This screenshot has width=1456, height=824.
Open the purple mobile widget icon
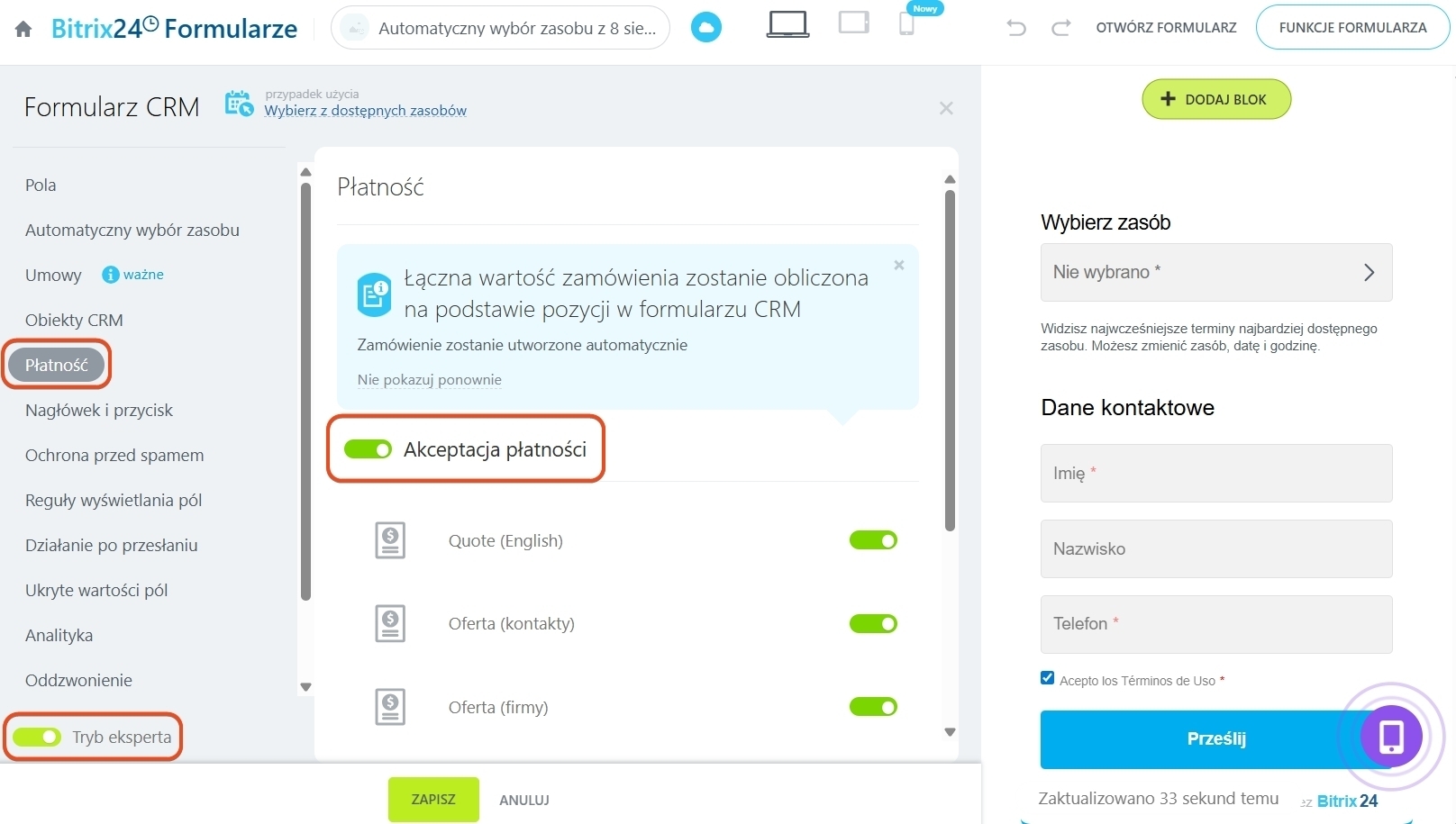[x=1391, y=737]
